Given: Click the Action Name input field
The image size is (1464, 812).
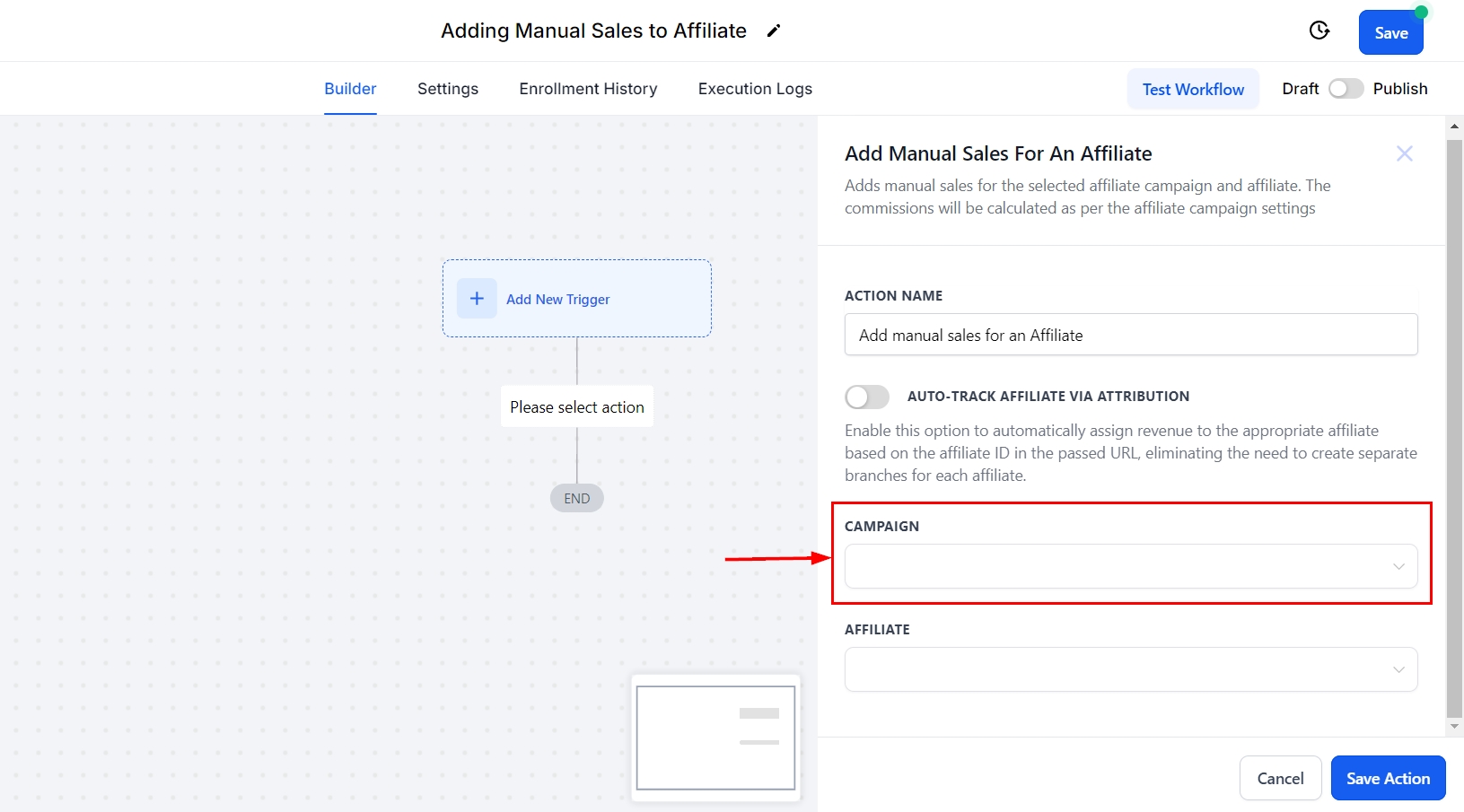Looking at the screenshot, I should coord(1130,335).
